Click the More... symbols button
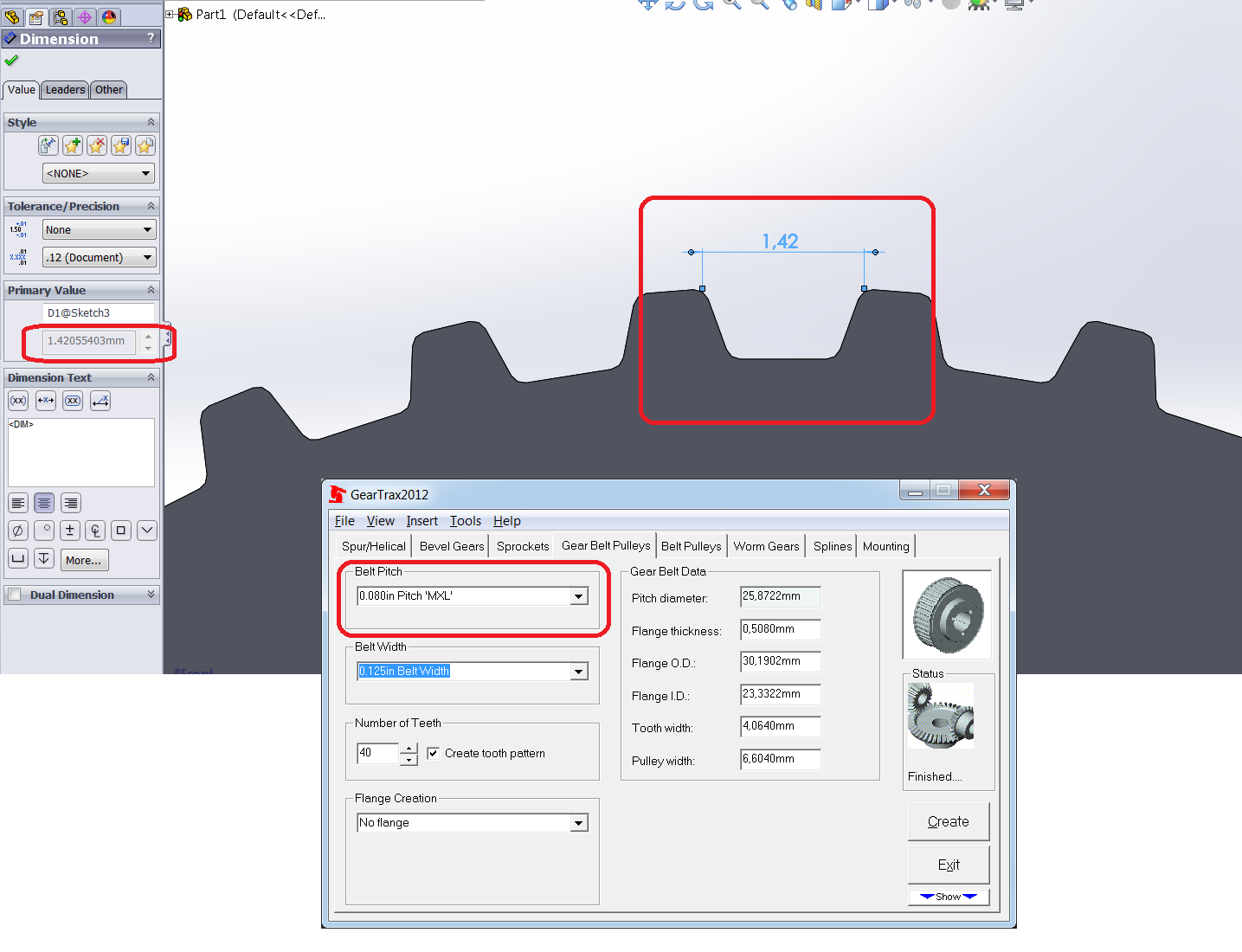 pos(84,560)
